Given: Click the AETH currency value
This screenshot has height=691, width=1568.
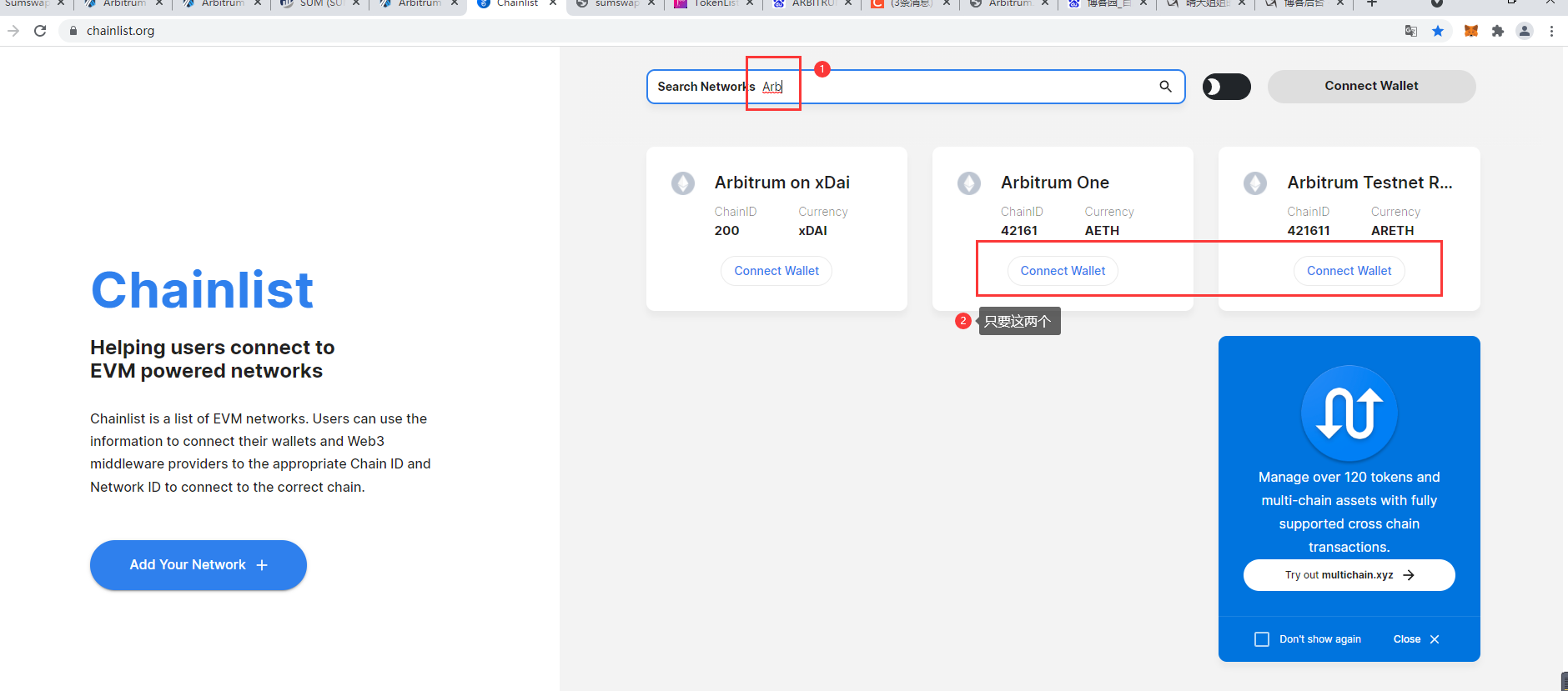Looking at the screenshot, I should point(1102,231).
